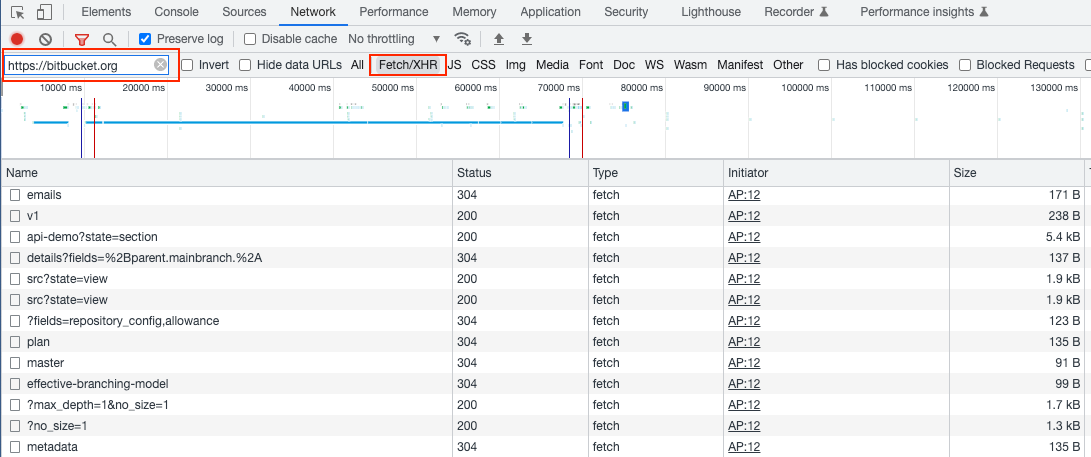Switch to the Console tab
Screen dimensions: 1091x457
pyautogui.click(x=176, y=12)
